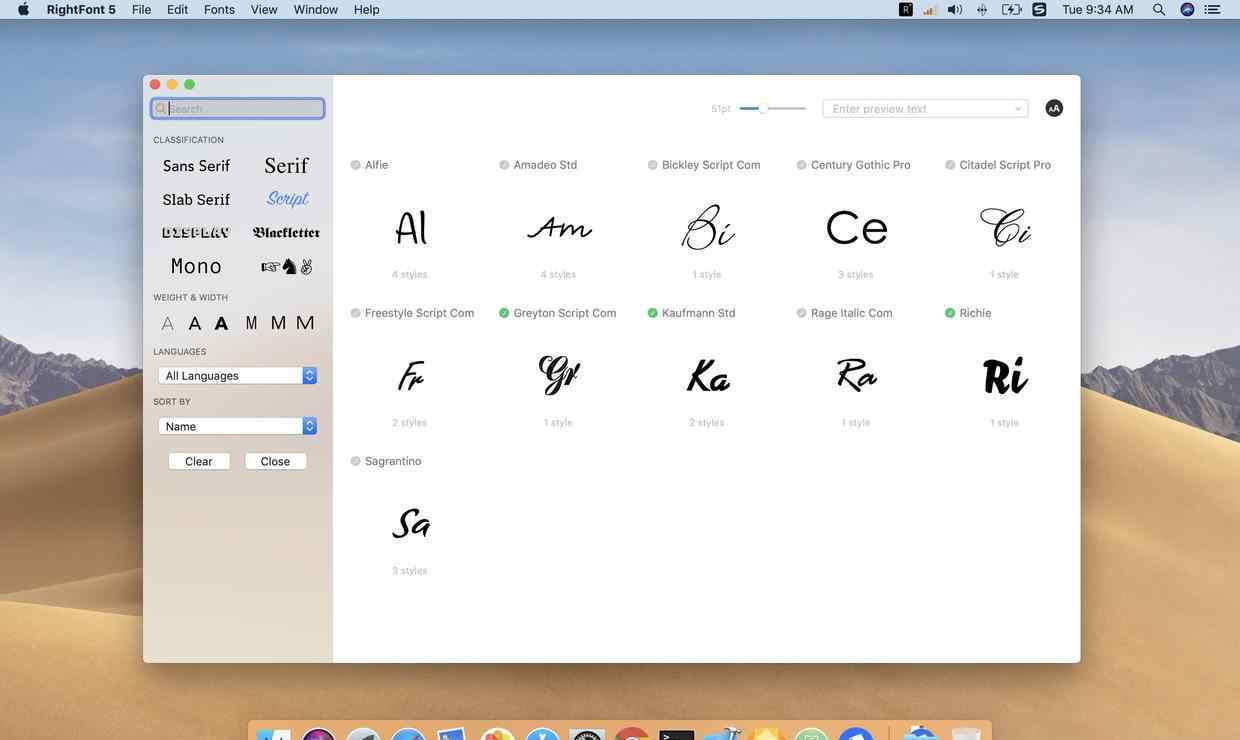Image resolution: width=1240 pixels, height=740 pixels.
Task: Deactivate the Richie font toggle
Action: pos(950,313)
